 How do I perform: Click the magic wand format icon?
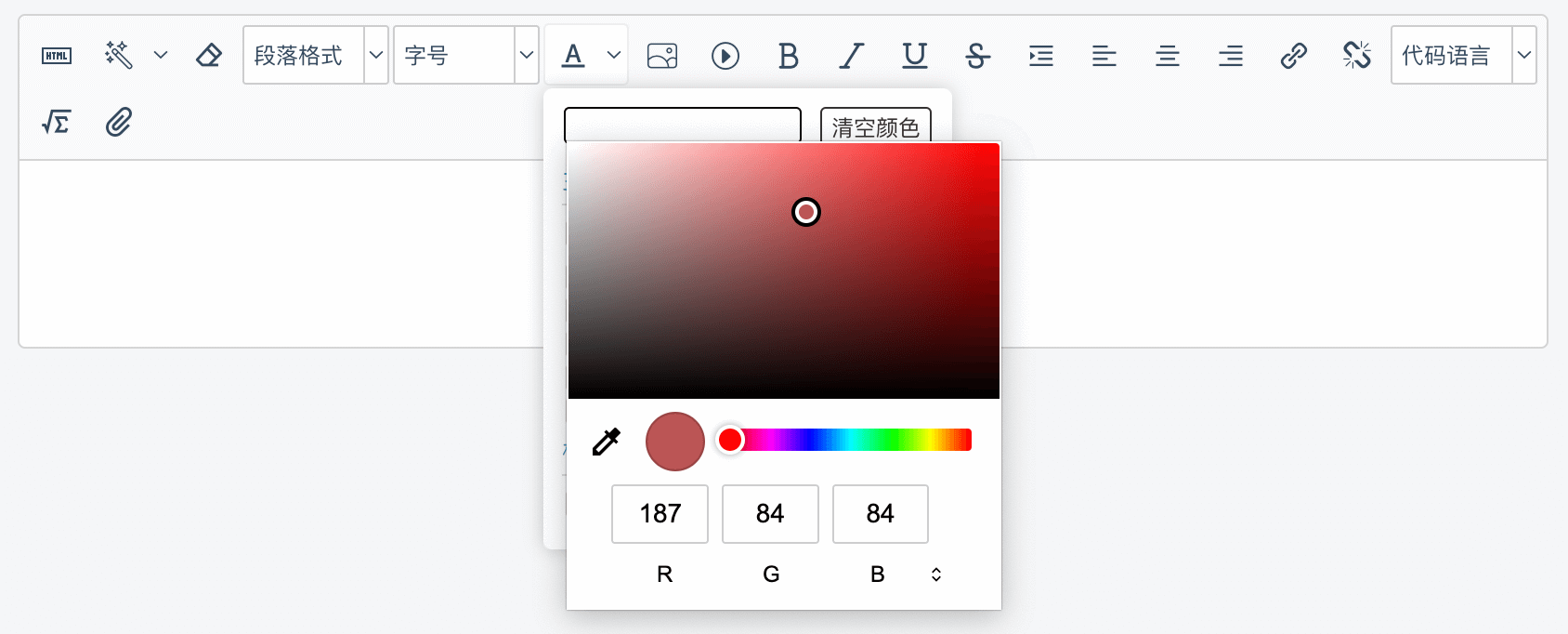[119, 56]
